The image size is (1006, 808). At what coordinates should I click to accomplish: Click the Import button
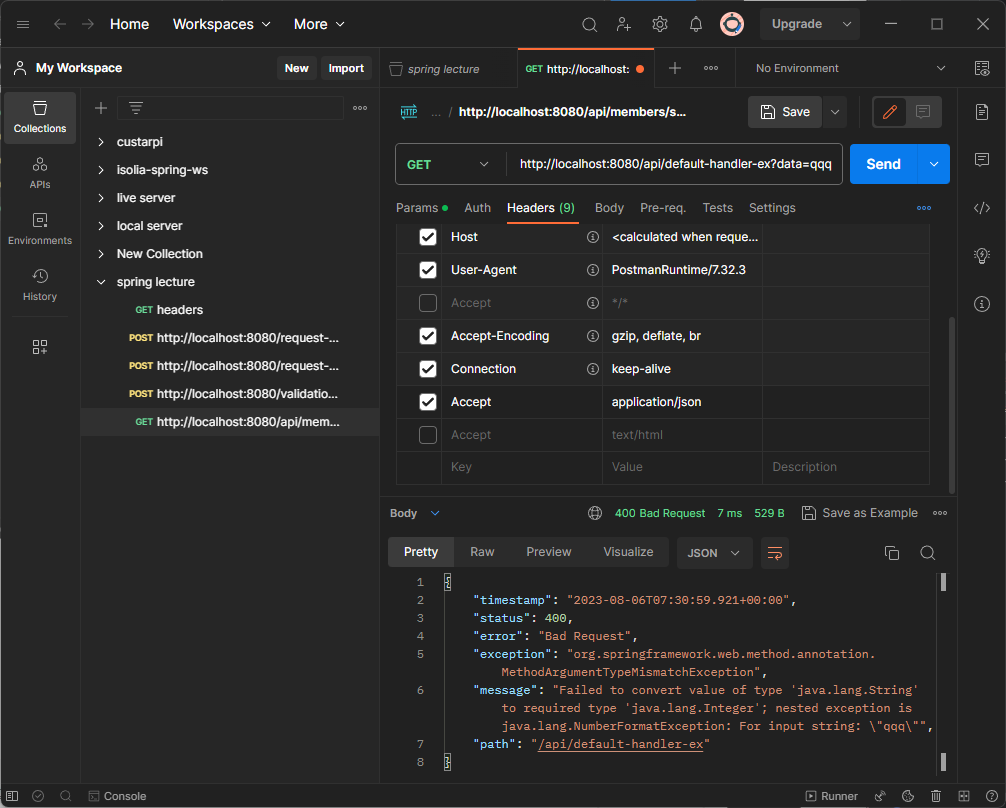346,68
